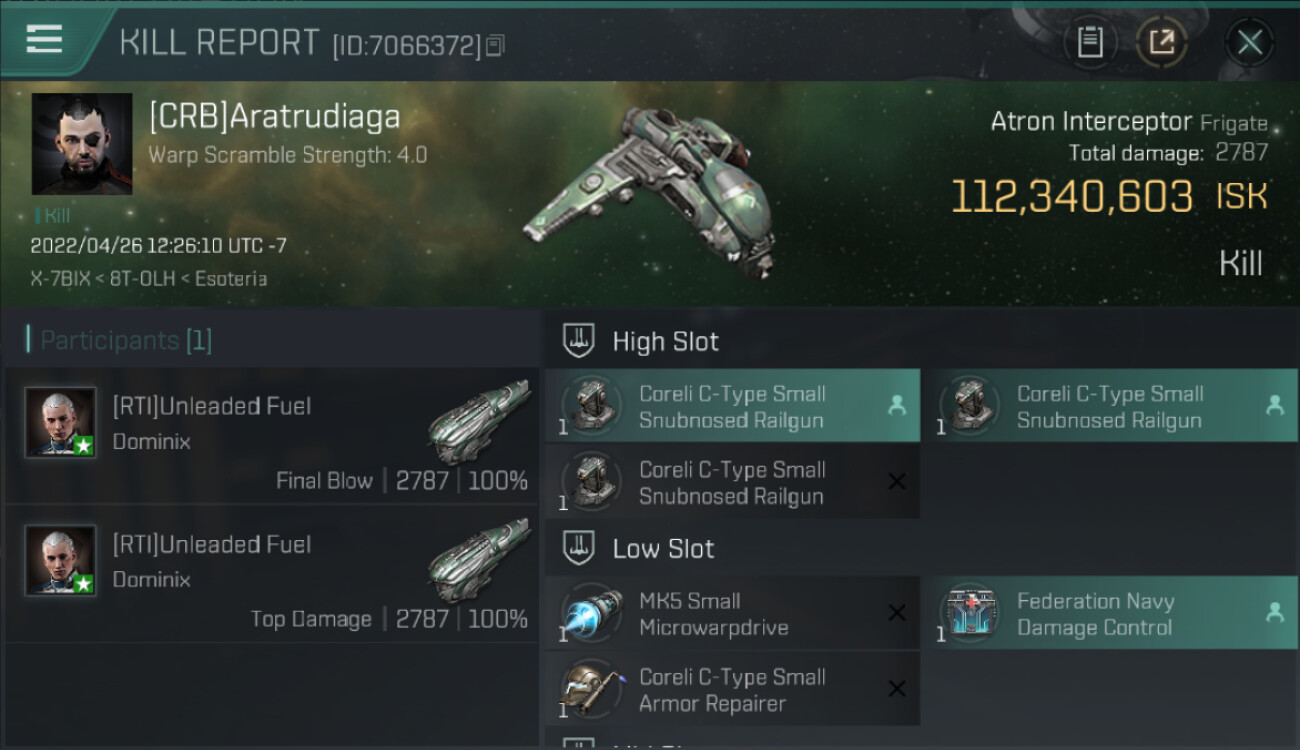This screenshot has height=750, width=1300.
Task: Open the hamburger menu
Action: [x=44, y=39]
